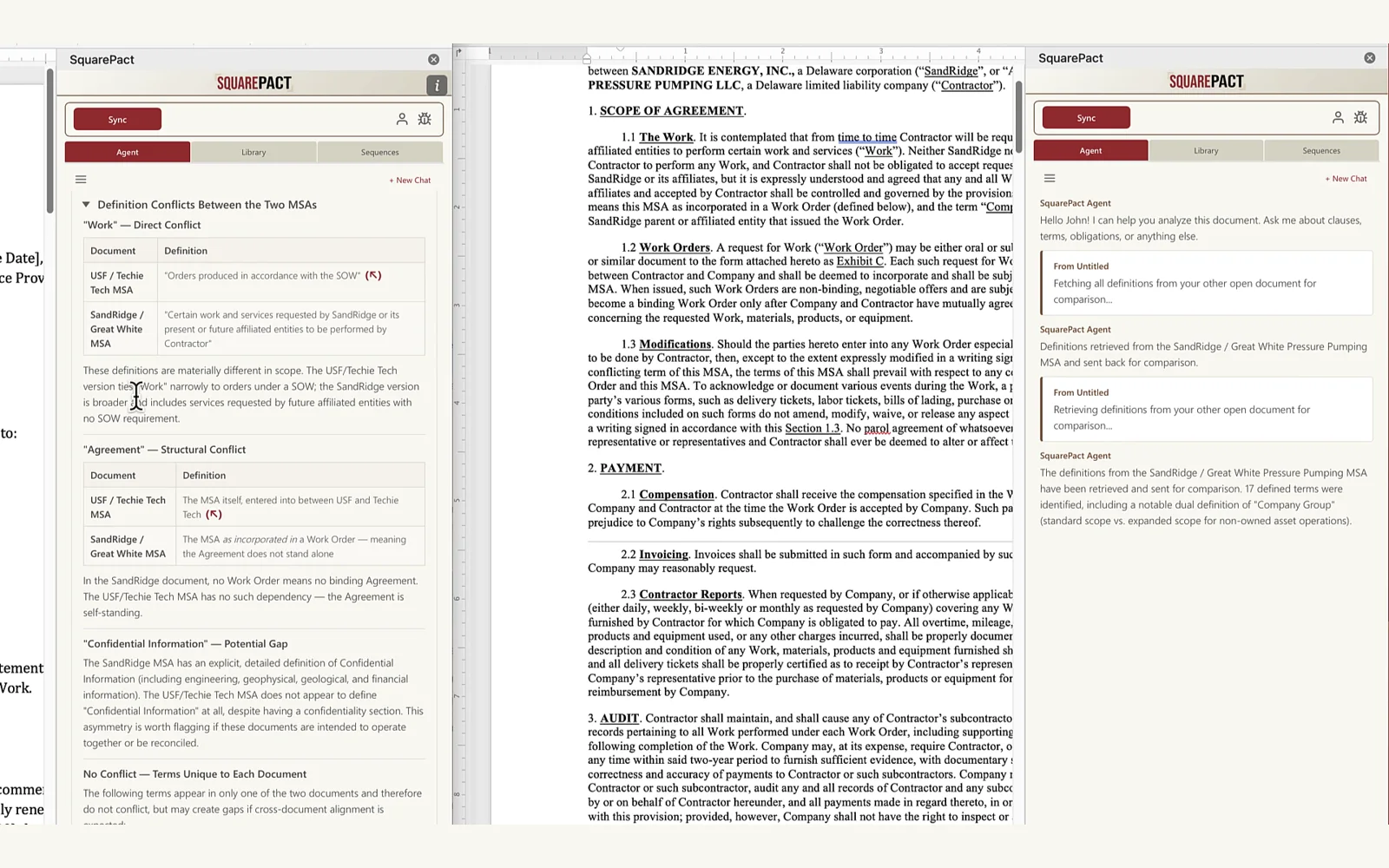The image size is (1389, 868).
Task: Close the left SquarePact panel
Action: (x=433, y=59)
